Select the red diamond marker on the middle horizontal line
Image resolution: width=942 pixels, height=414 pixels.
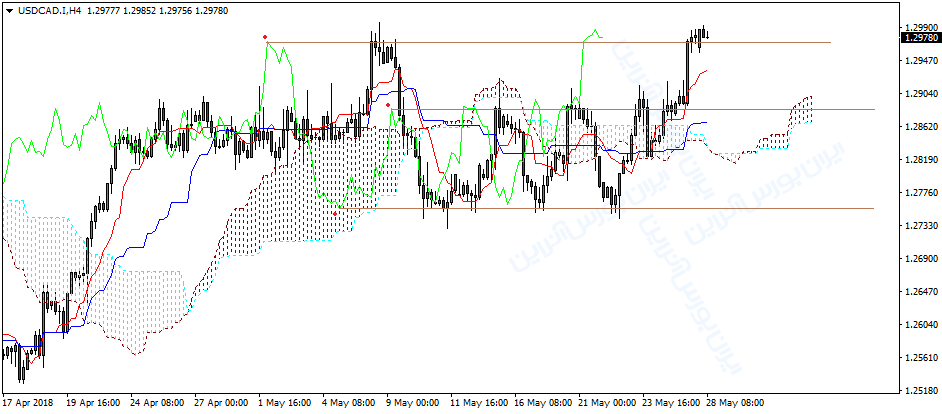pyautogui.click(x=388, y=105)
